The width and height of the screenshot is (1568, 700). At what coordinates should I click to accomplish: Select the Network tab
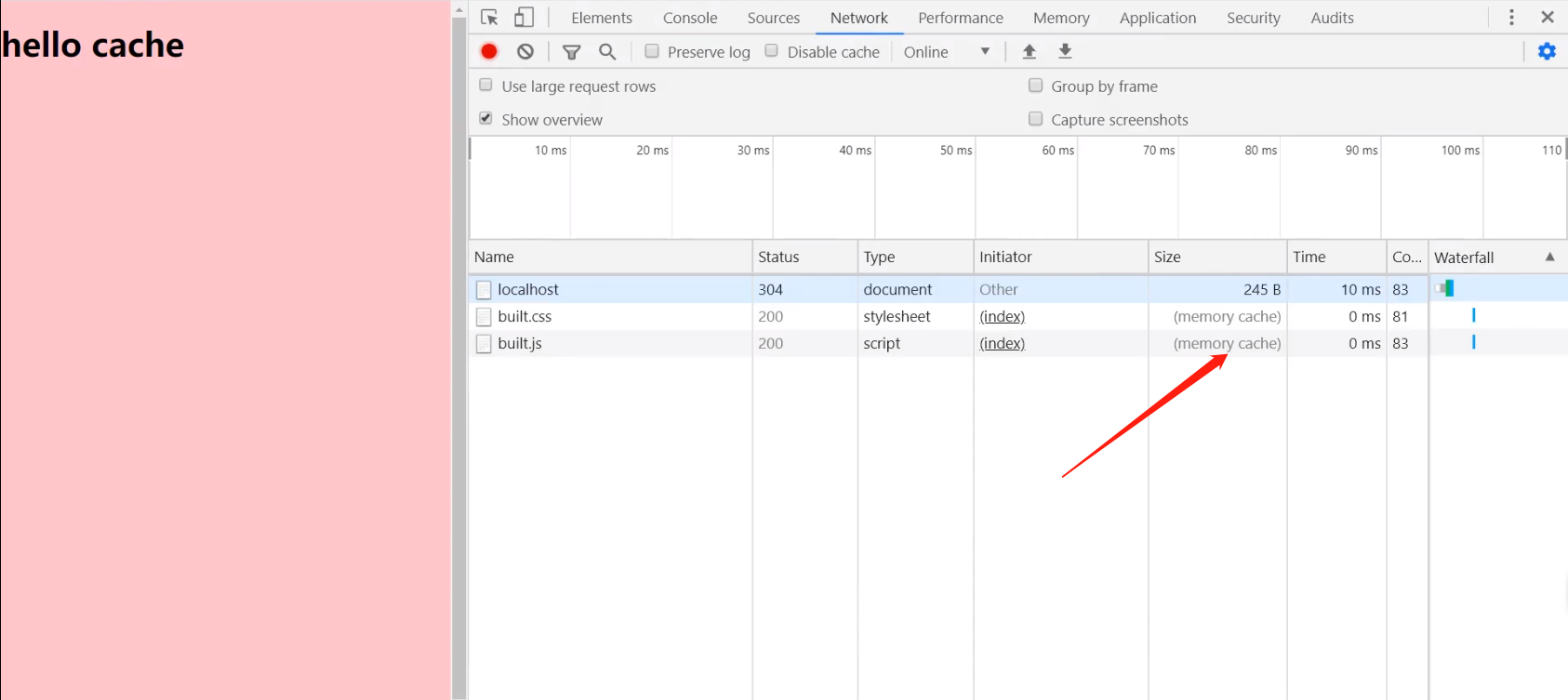coord(859,18)
